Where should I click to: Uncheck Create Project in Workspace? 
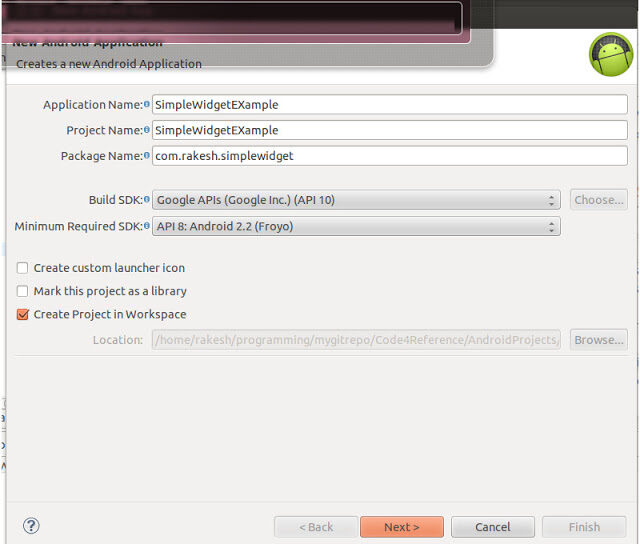point(23,314)
